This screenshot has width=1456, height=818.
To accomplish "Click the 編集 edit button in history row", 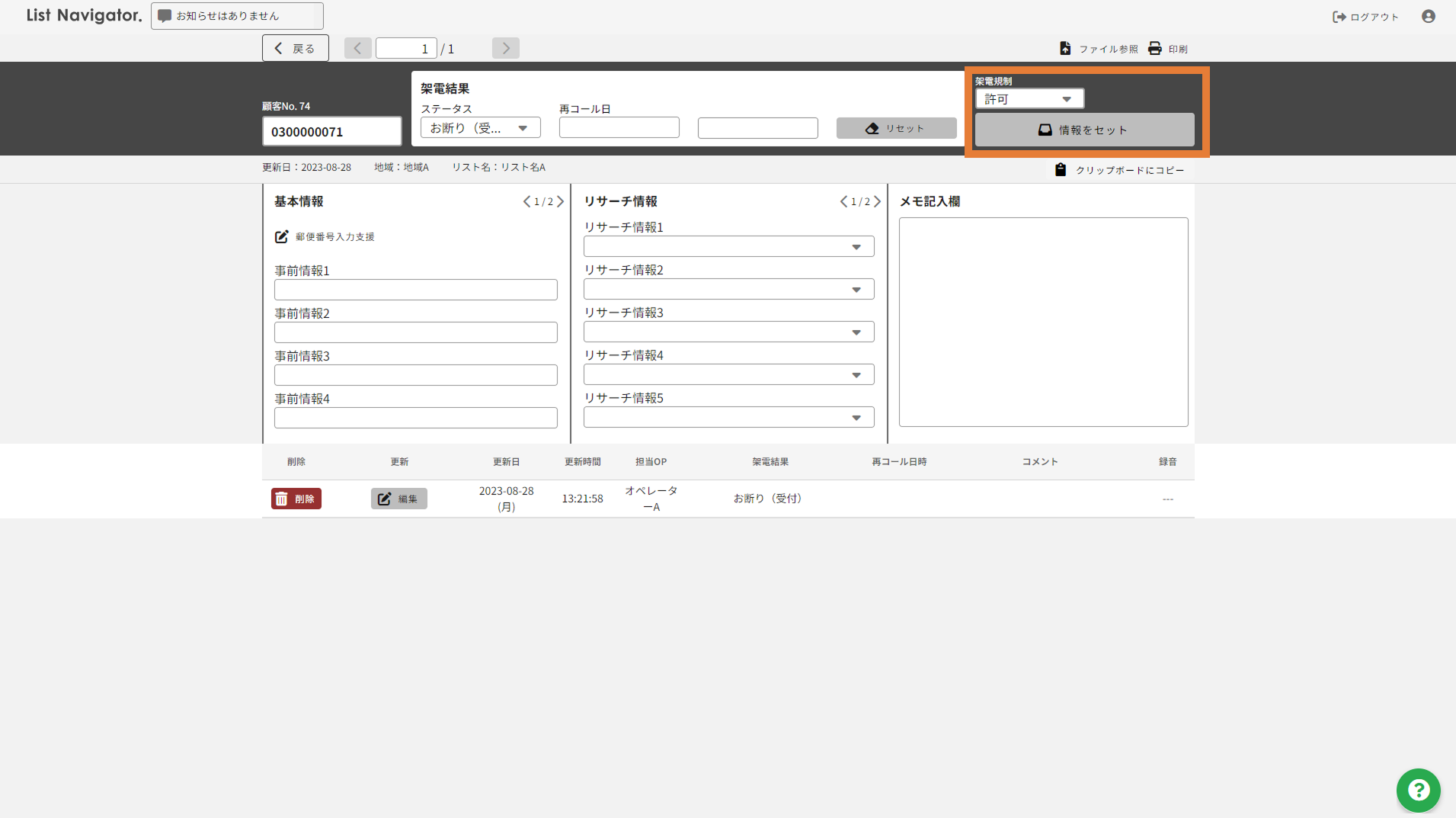I will click(398, 499).
